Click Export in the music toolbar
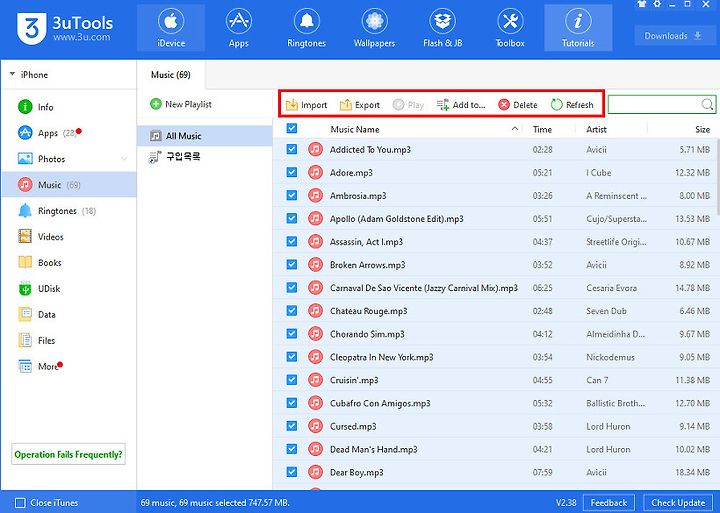 [360, 105]
